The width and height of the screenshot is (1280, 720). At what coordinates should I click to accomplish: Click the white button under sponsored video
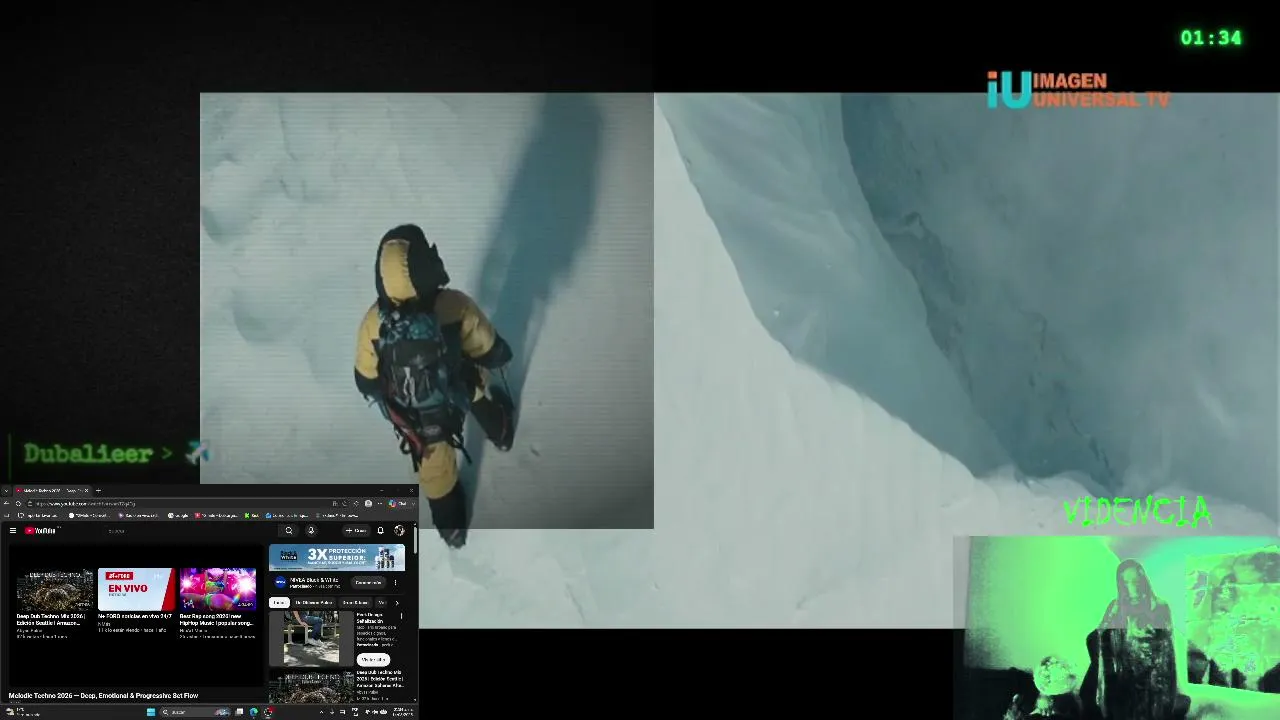(x=373, y=659)
